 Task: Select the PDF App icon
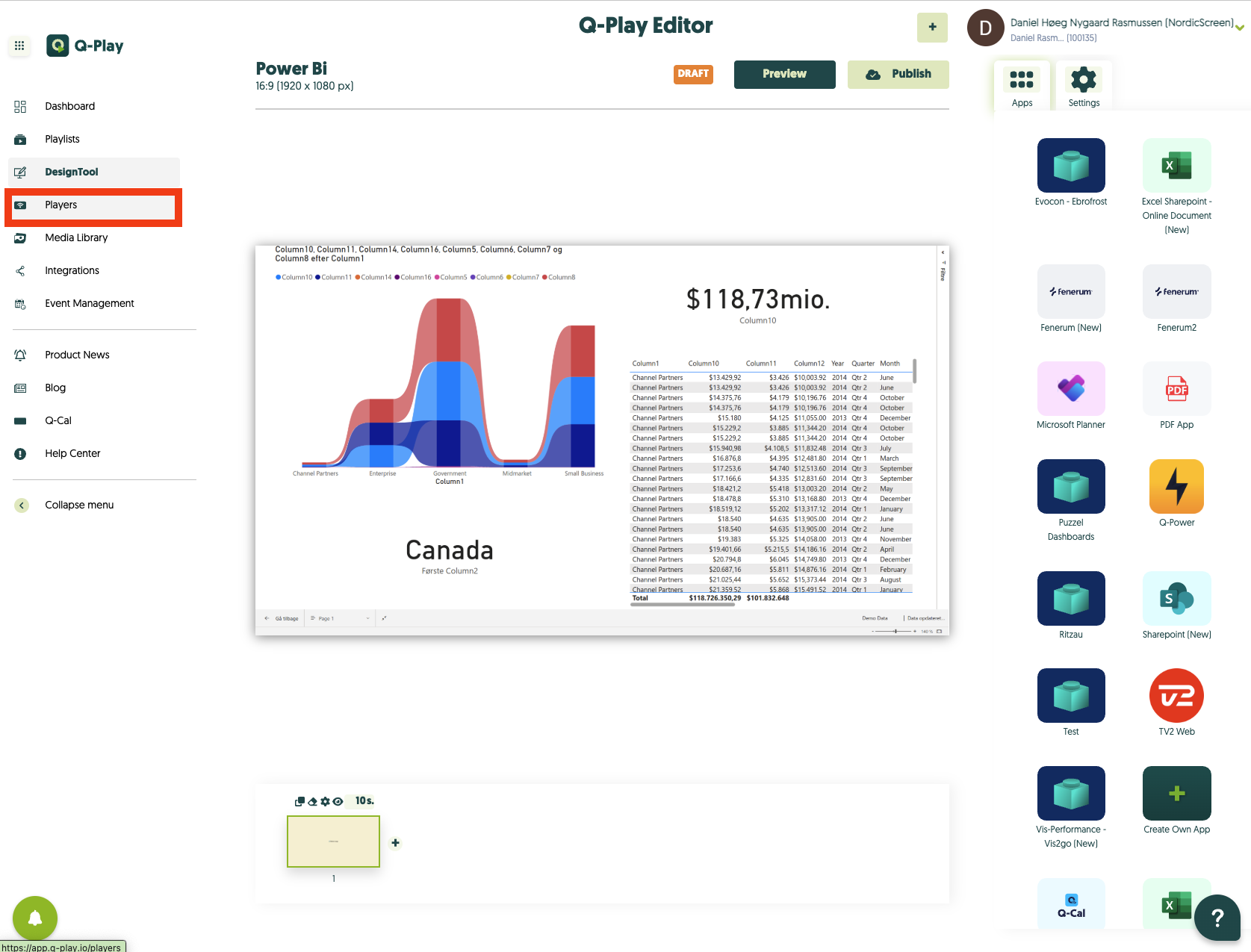pyautogui.click(x=1177, y=388)
